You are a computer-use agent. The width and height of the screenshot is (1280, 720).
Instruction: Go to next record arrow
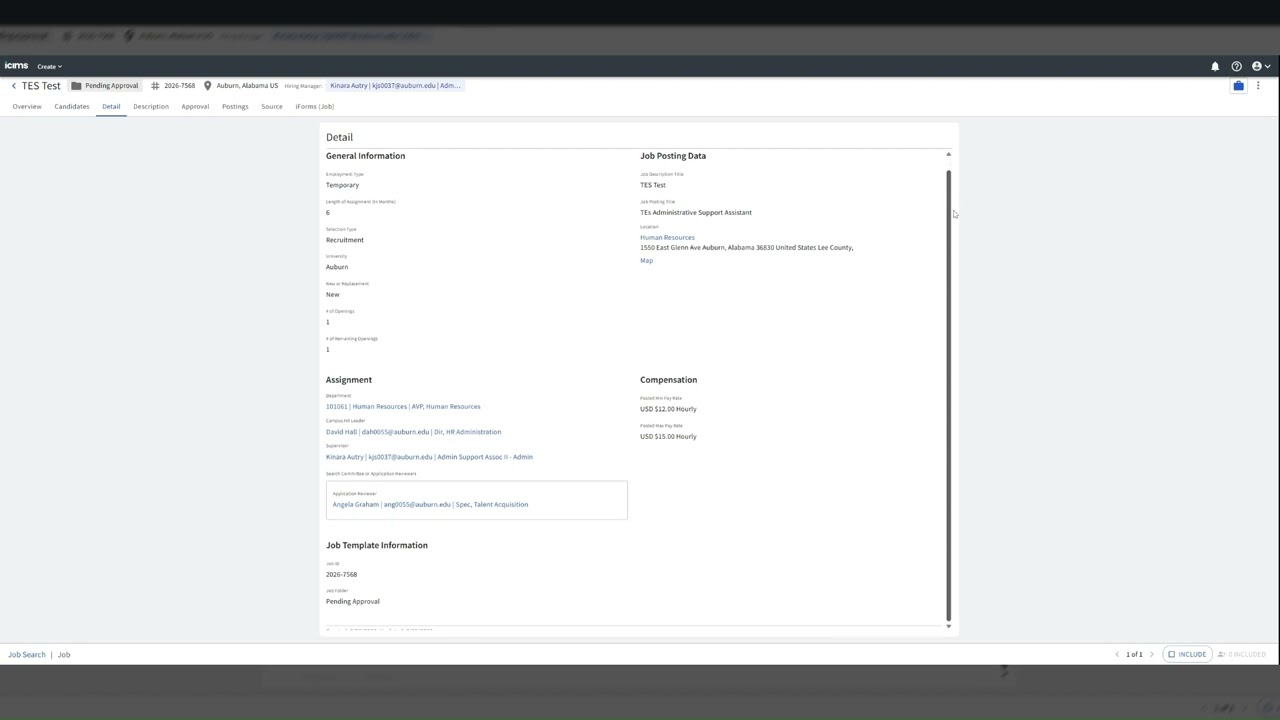click(x=1151, y=655)
